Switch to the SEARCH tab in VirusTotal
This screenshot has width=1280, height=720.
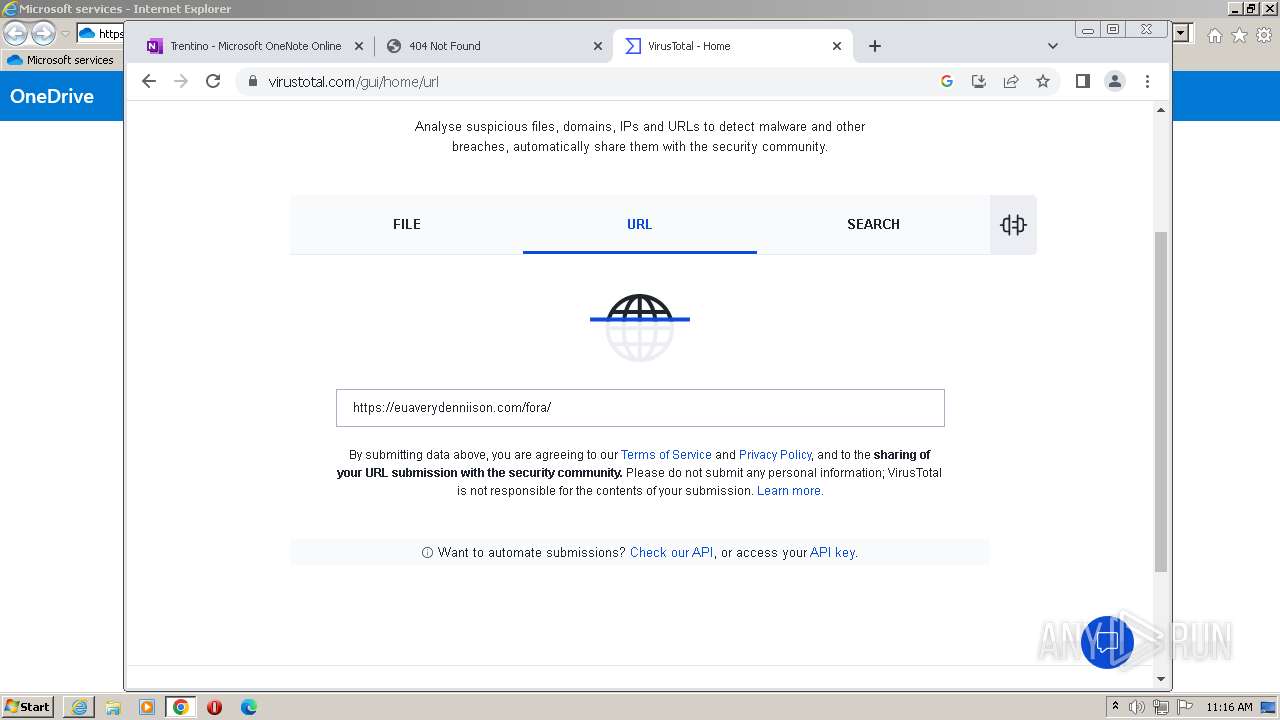[873, 224]
